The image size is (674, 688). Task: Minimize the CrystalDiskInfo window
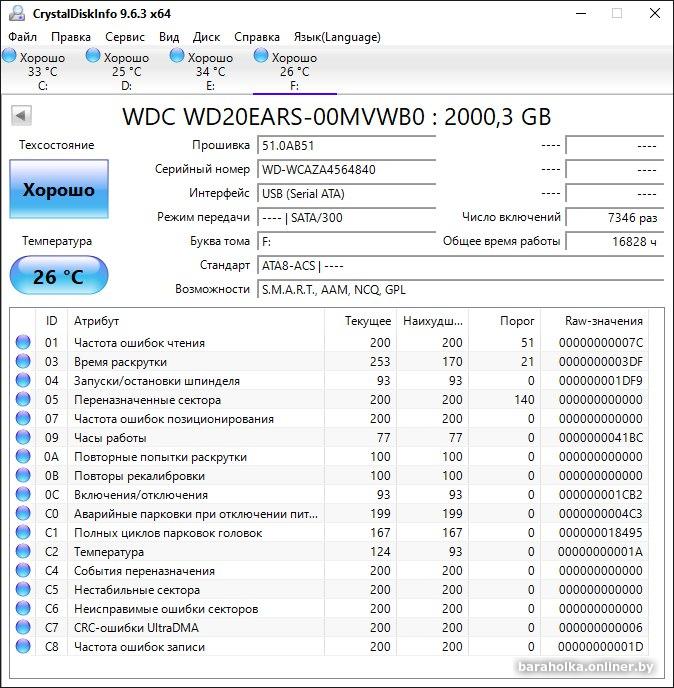[581, 13]
